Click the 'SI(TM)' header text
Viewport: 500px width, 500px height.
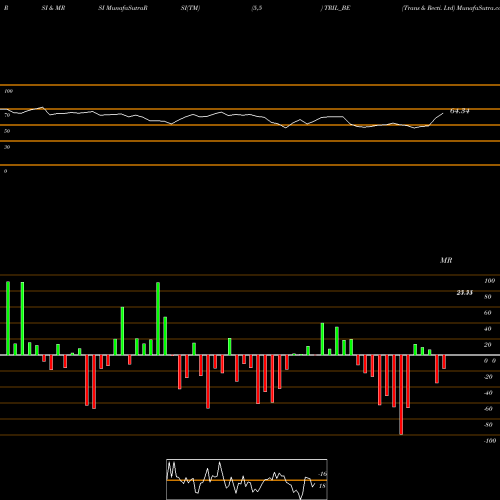pyautogui.click(x=190, y=8)
